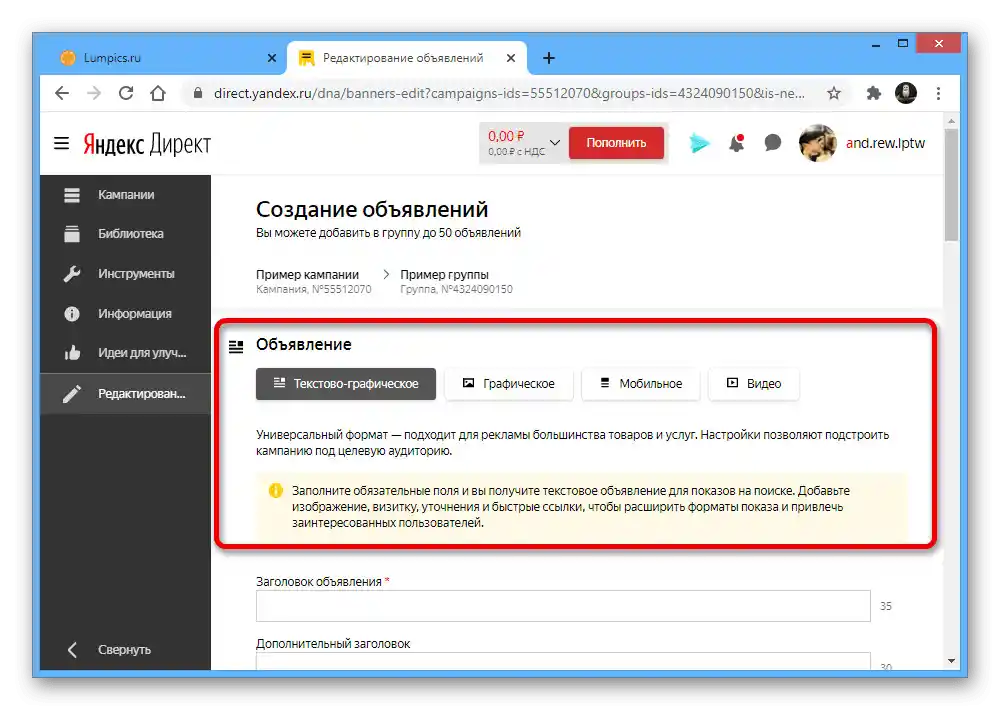This screenshot has height=710, width=1000.
Task: Click the scrollbar up arrow
Action: point(952,121)
